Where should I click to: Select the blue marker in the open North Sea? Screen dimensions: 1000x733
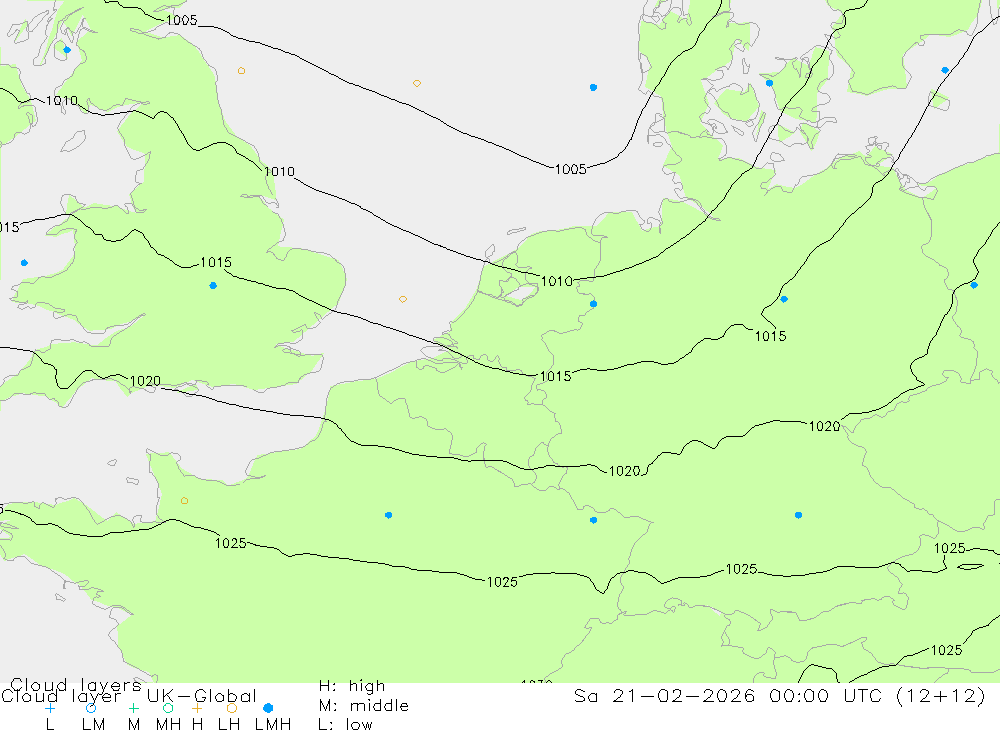pyautogui.click(x=593, y=87)
